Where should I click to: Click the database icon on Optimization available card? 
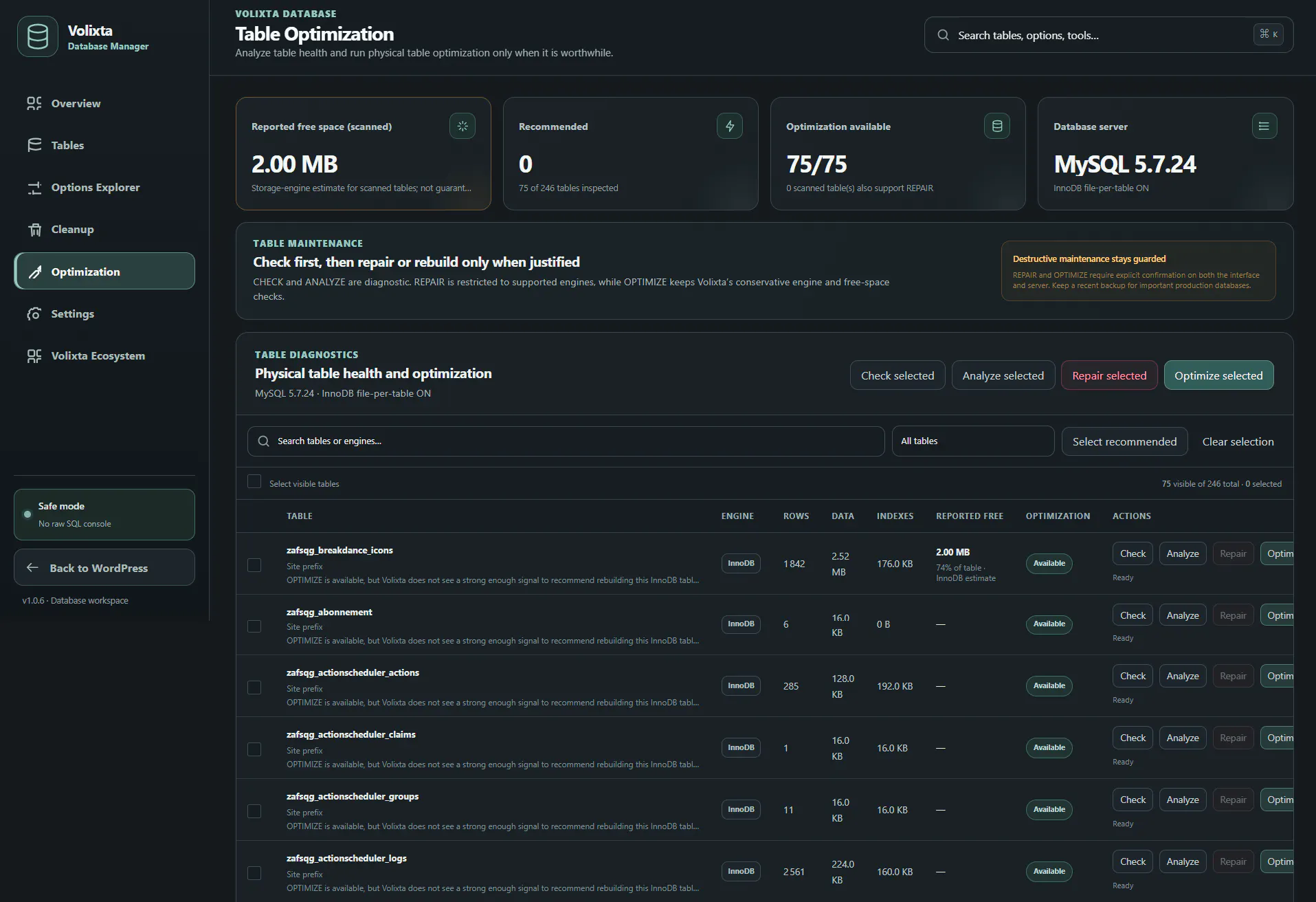point(997,126)
